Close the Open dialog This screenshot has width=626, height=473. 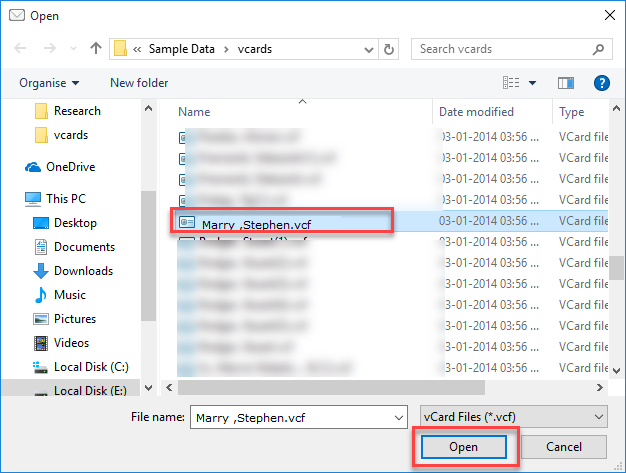(x=610, y=15)
